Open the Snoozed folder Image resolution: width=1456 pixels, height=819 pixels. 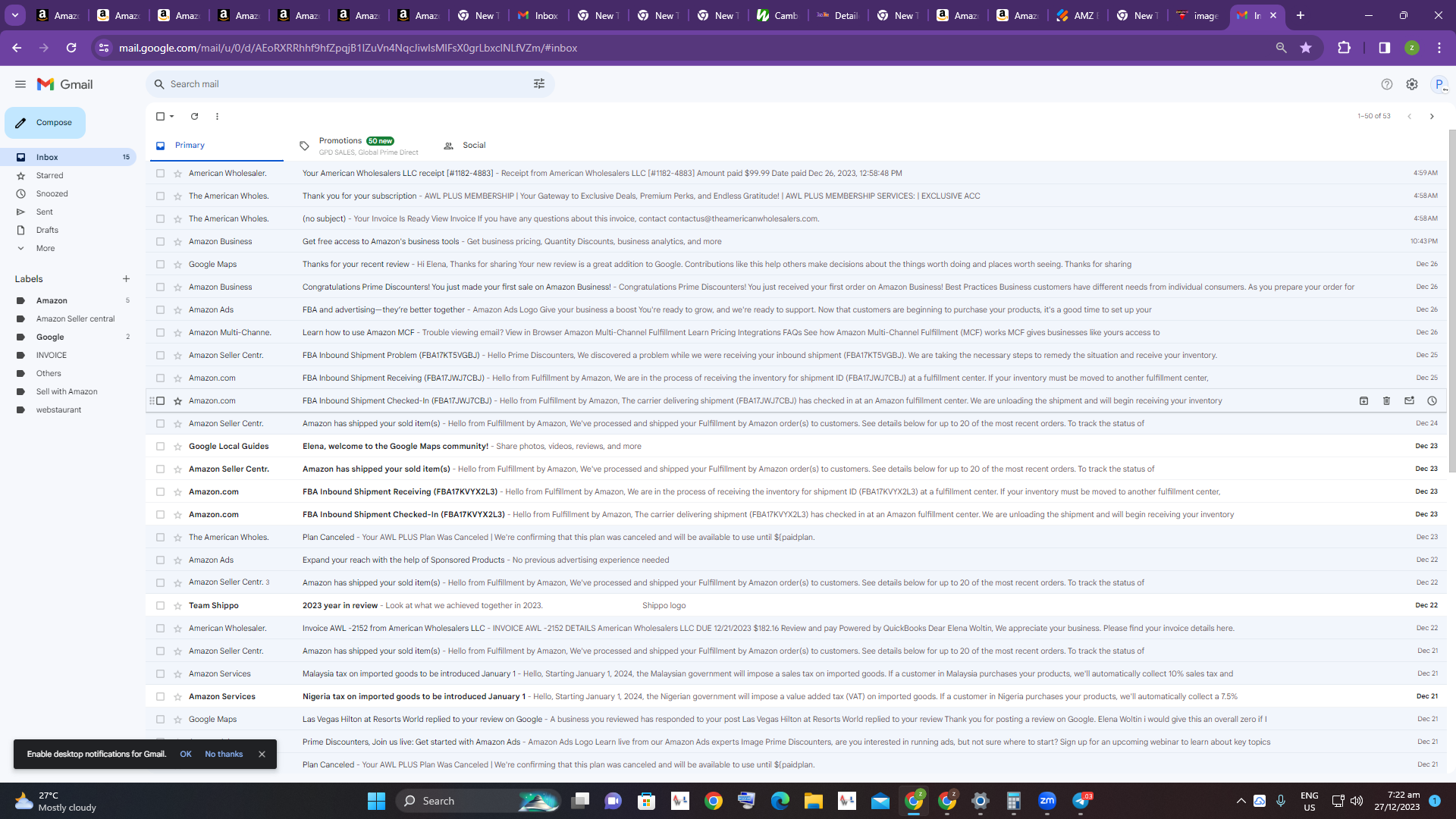click(x=52, y=193)
